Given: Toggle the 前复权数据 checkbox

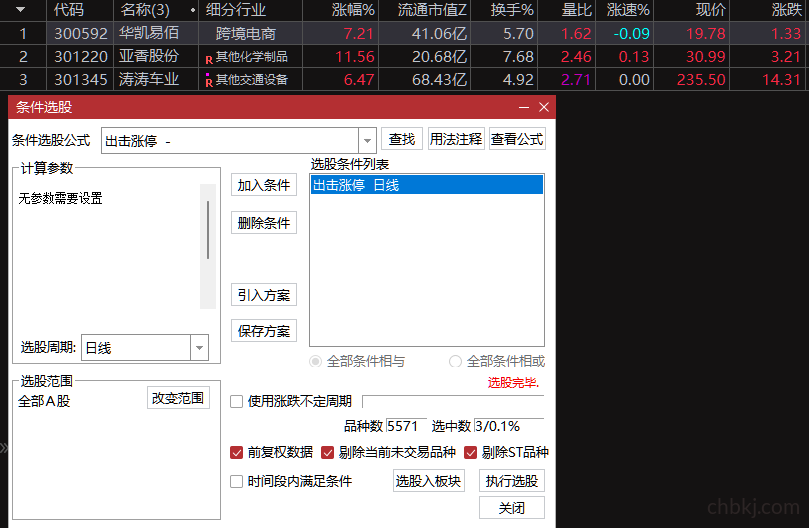Looking at the screenshot, I should (x=236, y=453).
